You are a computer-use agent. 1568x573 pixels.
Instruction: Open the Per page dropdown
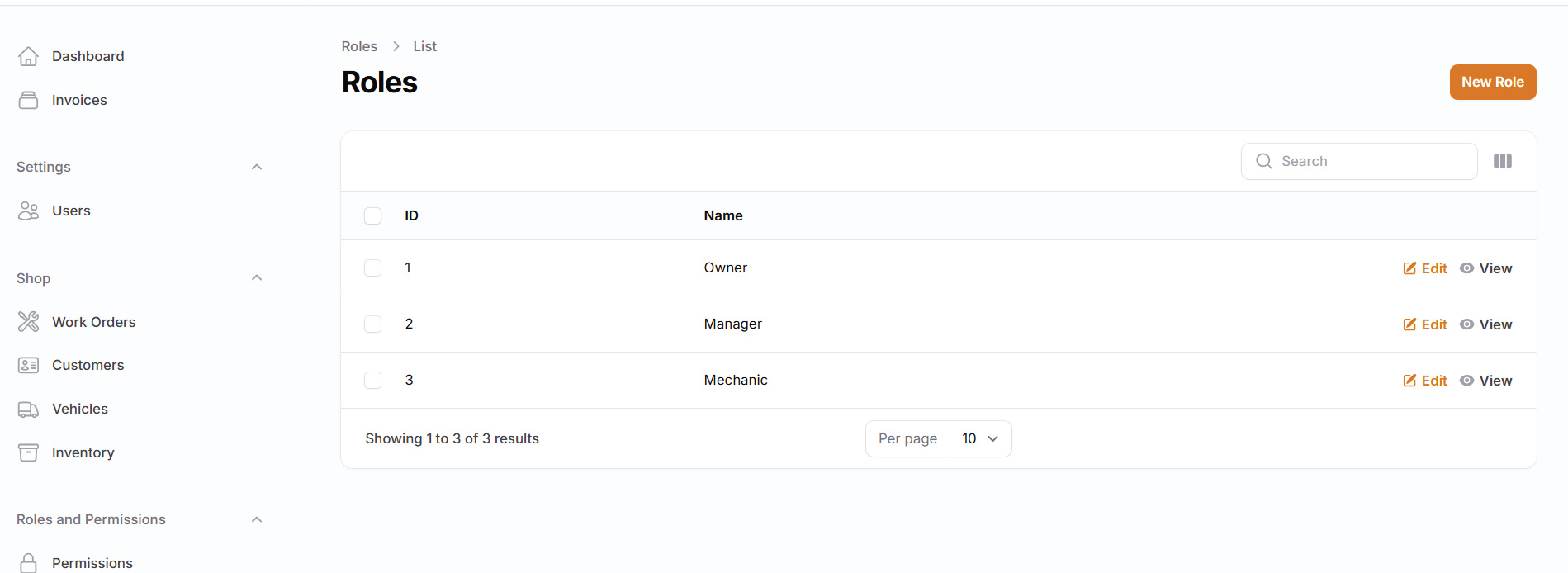point(979,438)
